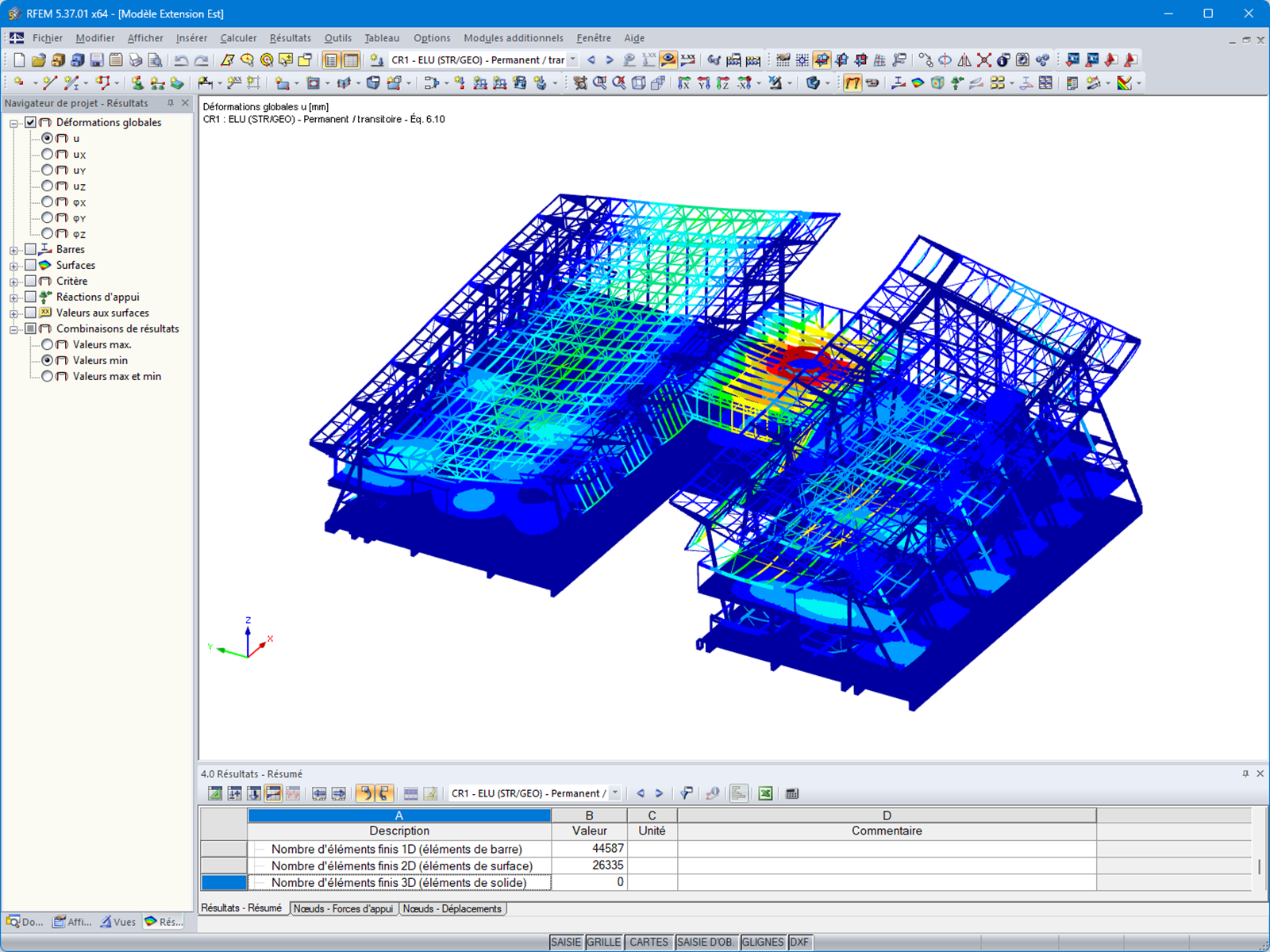The height and width of the screenshot is (952, 1270).
Task: Enable the 'Surfaces' checkbox
Action: point(31,265)
